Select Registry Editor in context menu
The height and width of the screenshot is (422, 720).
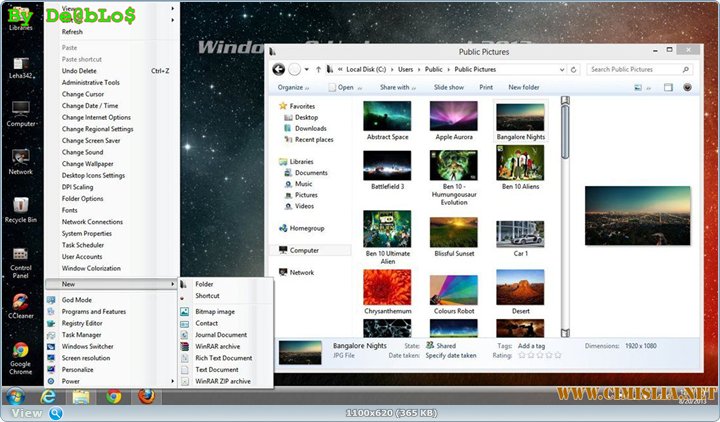[x=82, y=323]
